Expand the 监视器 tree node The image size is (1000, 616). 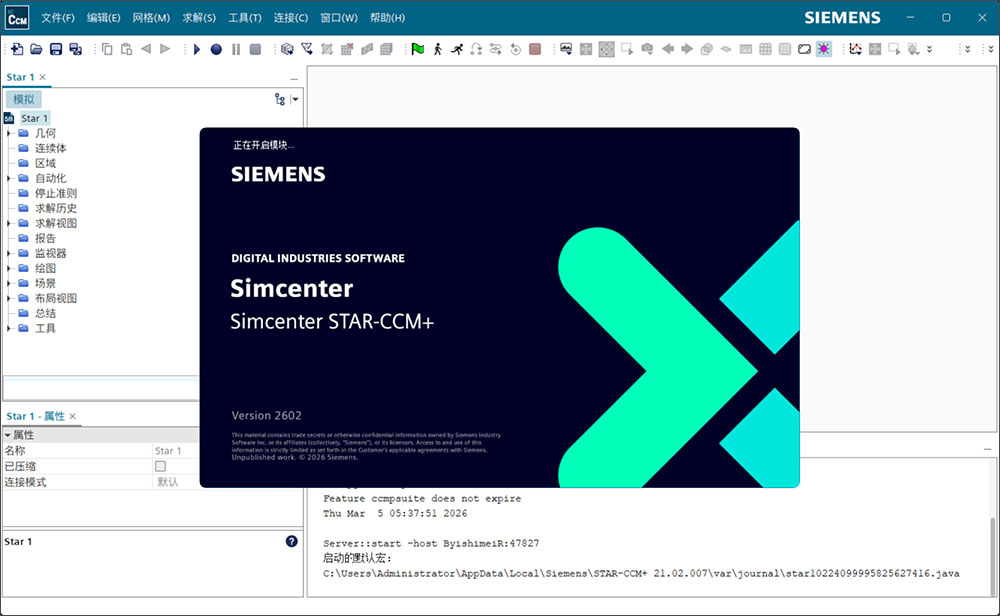tap(9, 253)
